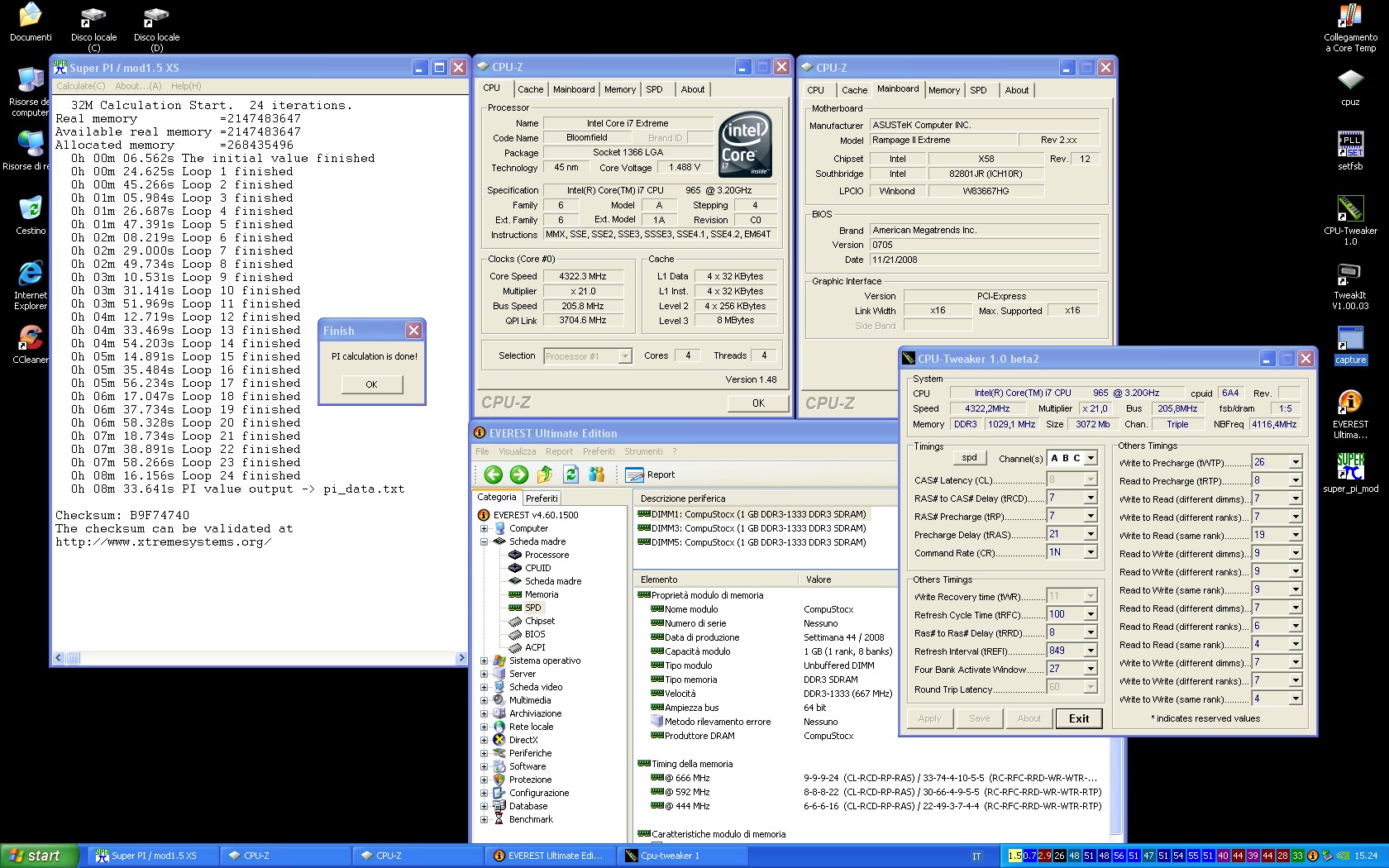Viewport: 1389px width, 868px height.
Task: Open the Cestino recycle bin icon
Action: 31,215
